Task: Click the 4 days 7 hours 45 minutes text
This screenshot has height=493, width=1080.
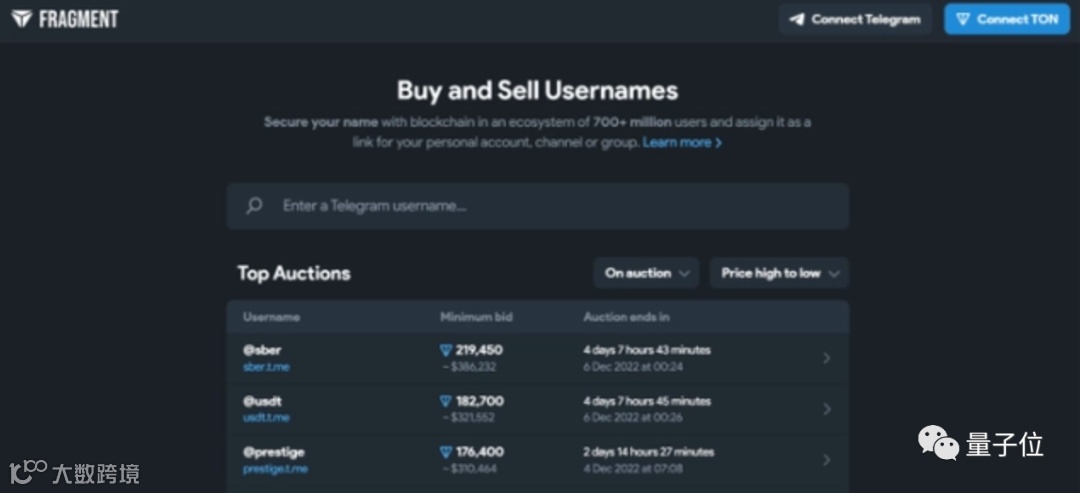Action: 647,401
